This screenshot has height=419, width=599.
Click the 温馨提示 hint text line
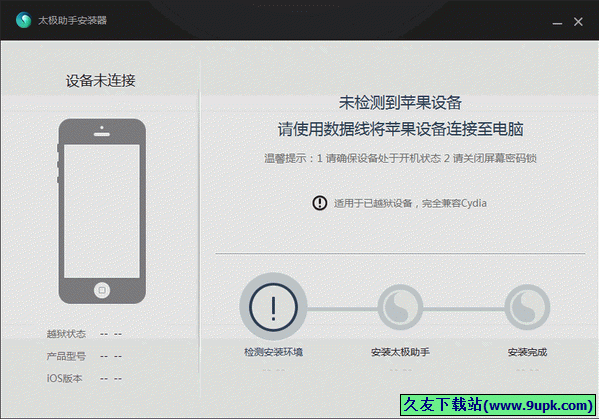(400, 158)
